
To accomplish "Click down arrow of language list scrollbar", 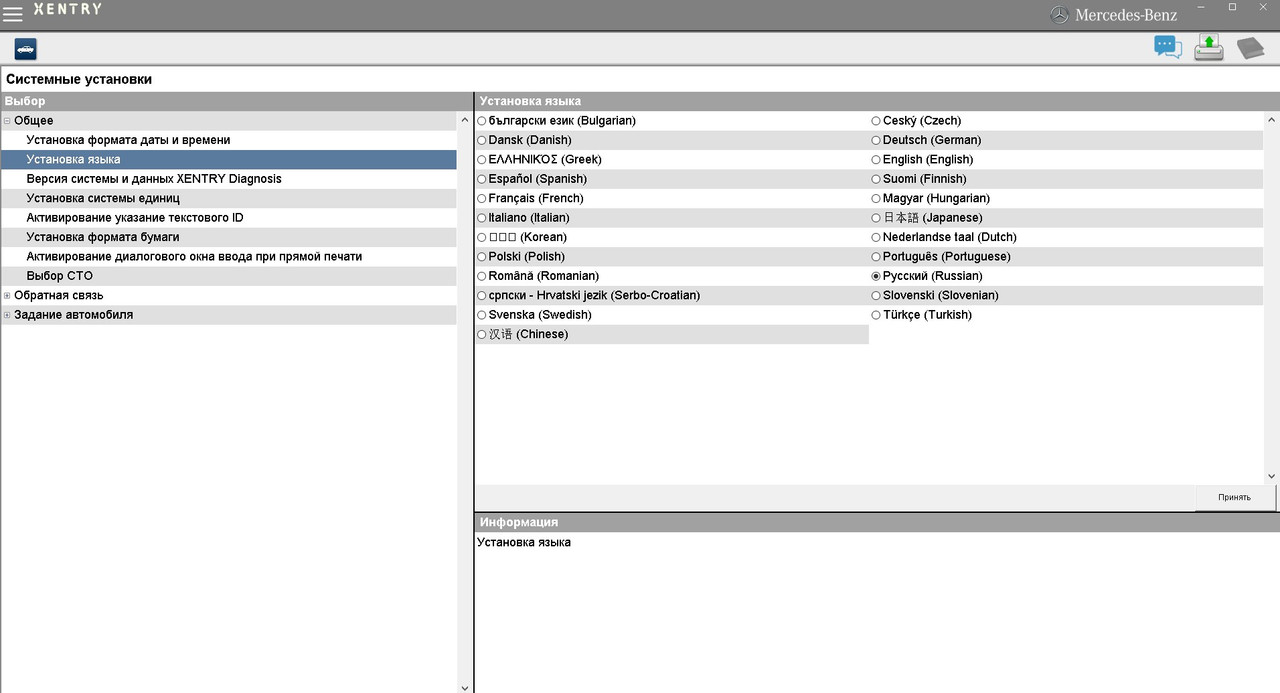I will 1272,477.
